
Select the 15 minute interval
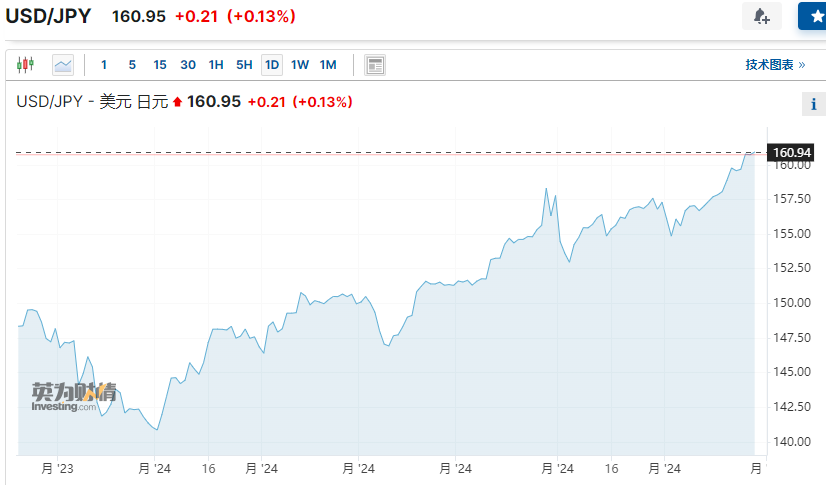click(x=160, y=65)
